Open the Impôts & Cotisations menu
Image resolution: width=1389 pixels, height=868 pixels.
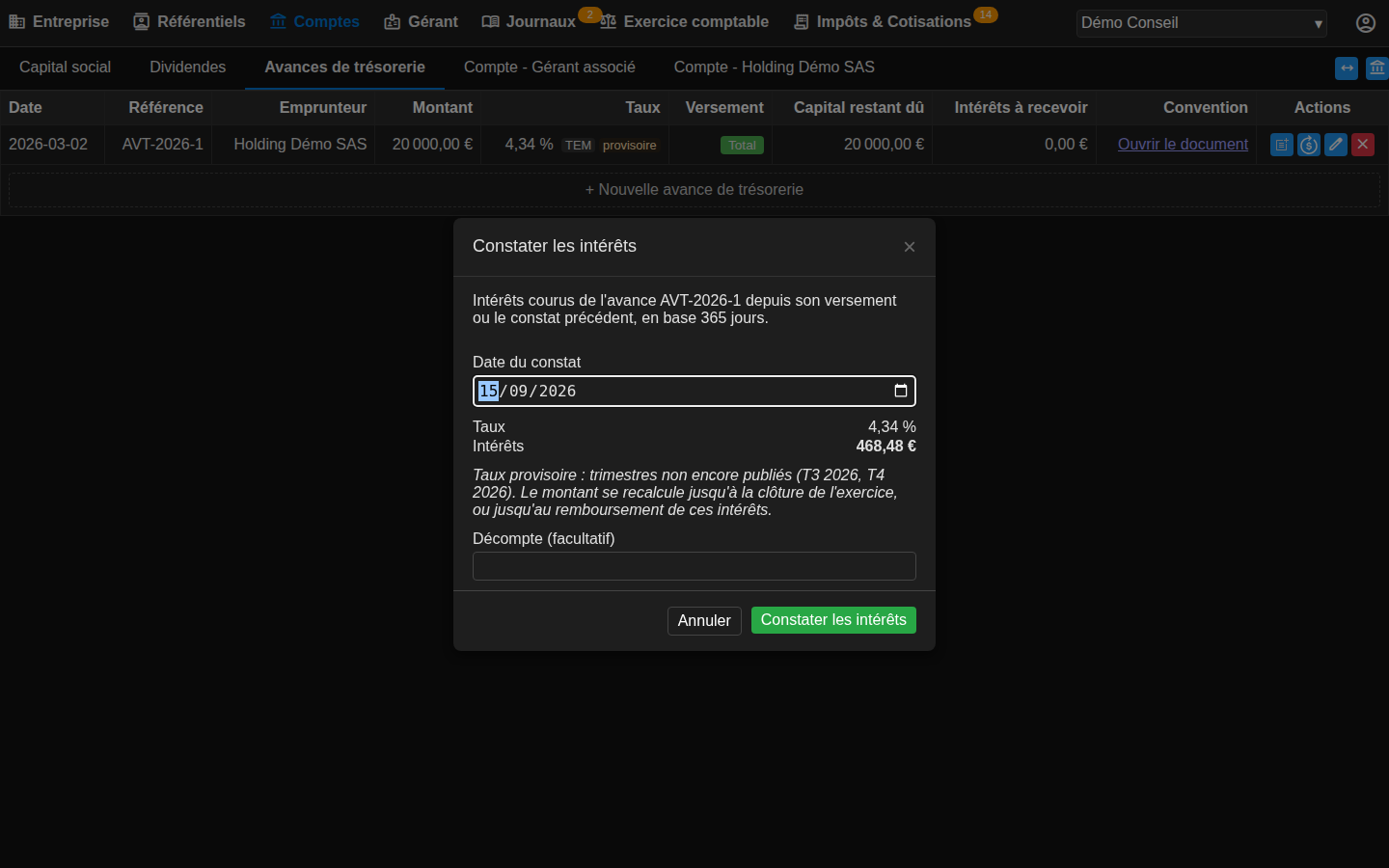882,21
